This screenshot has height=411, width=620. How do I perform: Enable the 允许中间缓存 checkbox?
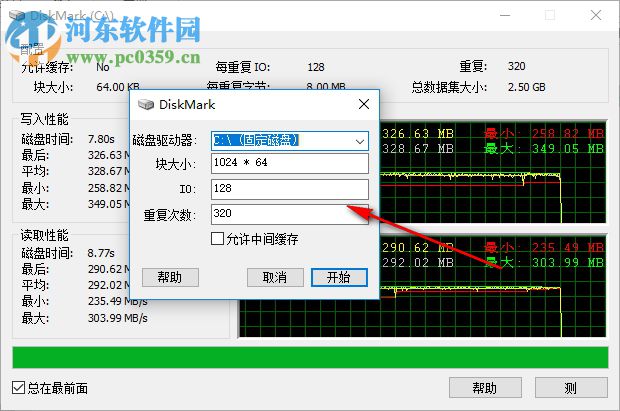pos(217,239)
